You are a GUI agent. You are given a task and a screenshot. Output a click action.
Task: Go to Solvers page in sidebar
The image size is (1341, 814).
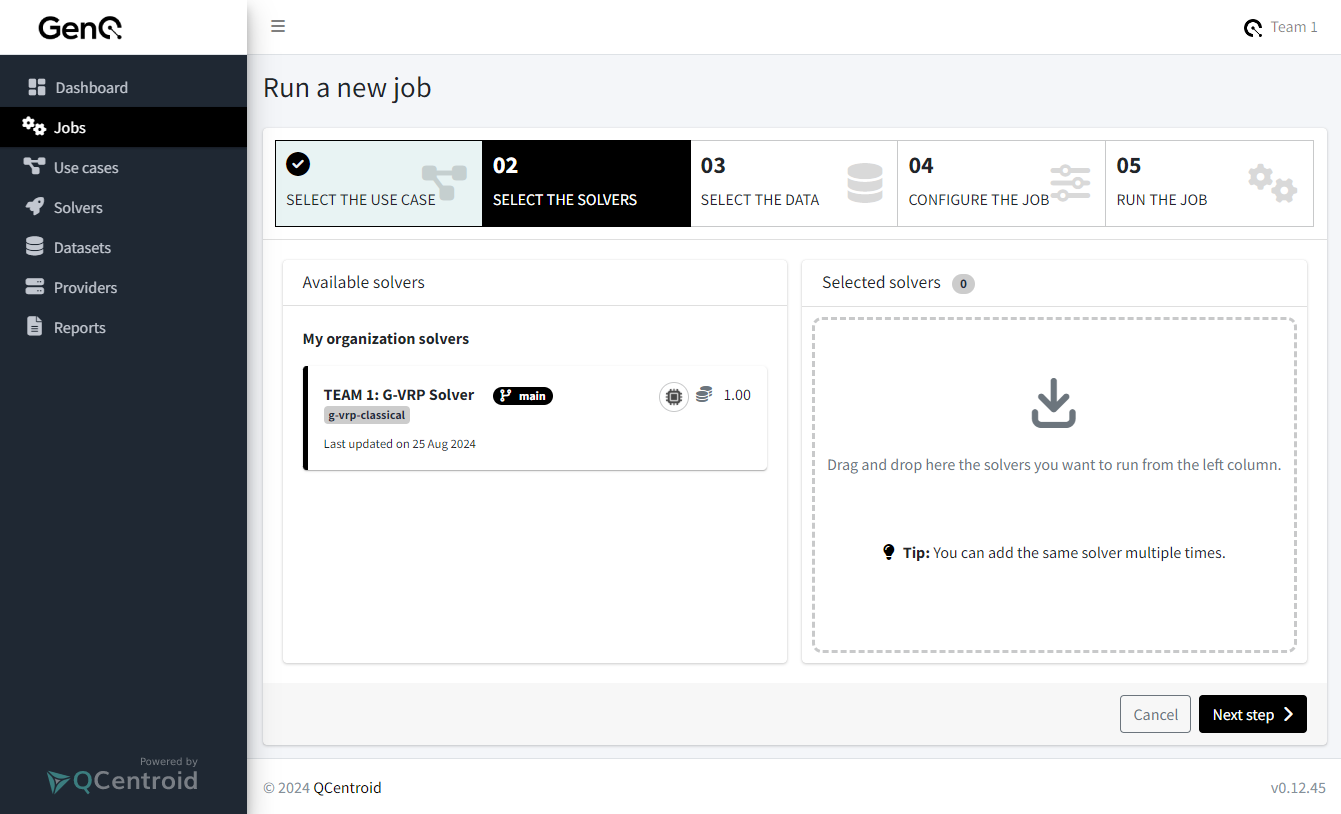pos(123,207)
